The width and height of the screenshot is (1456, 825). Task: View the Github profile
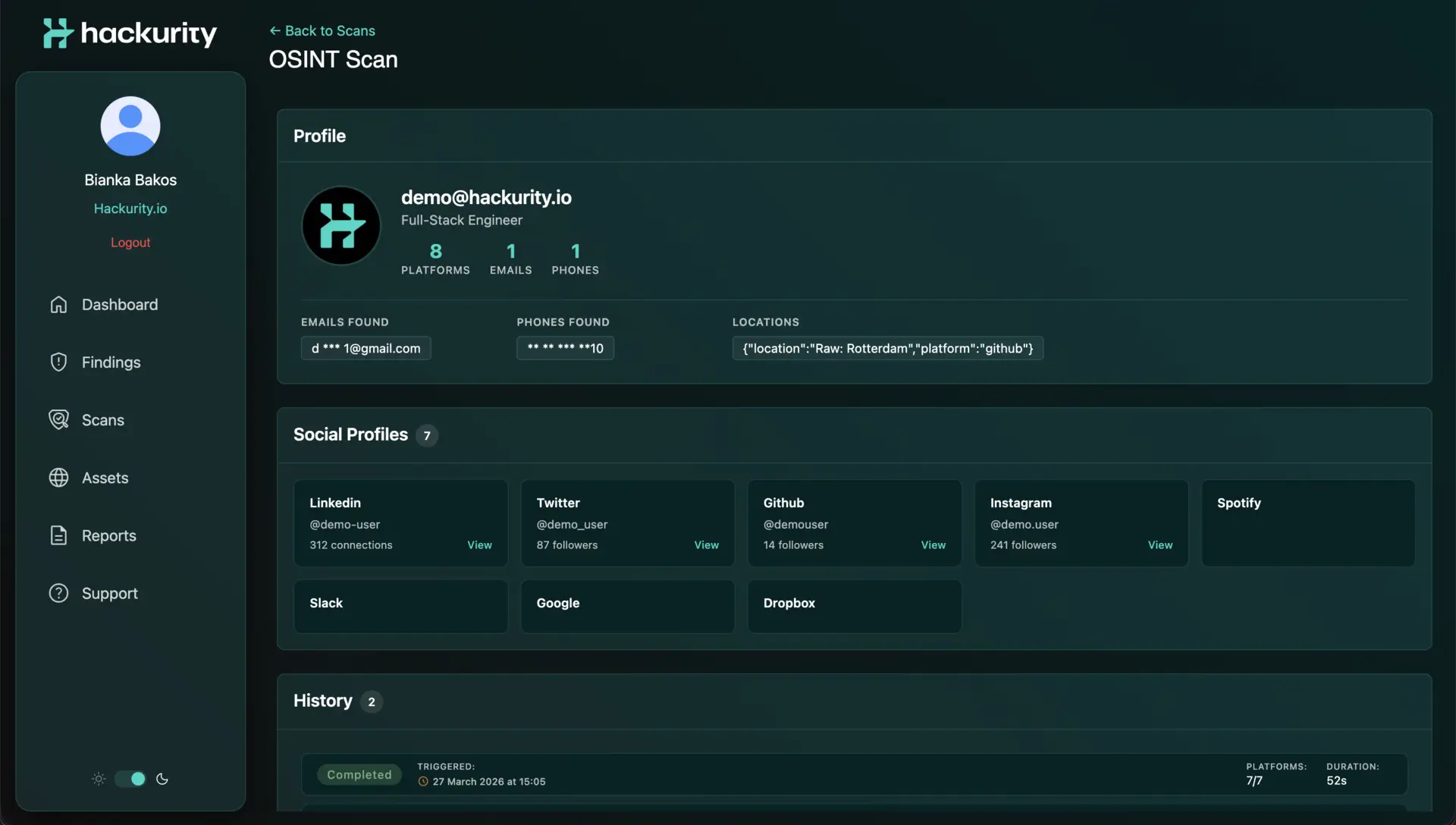click(933, 545)
